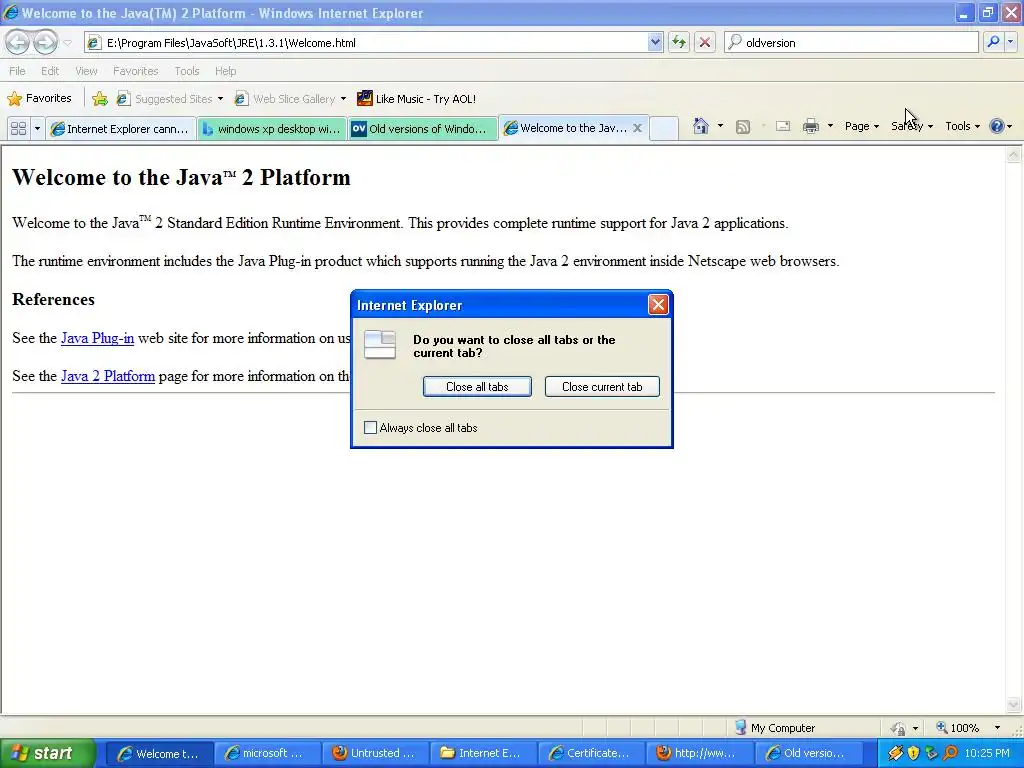Viewport: 1024px width, 768px height.
Task: Check Always close all tabs
Action: [x=370, y=428]
